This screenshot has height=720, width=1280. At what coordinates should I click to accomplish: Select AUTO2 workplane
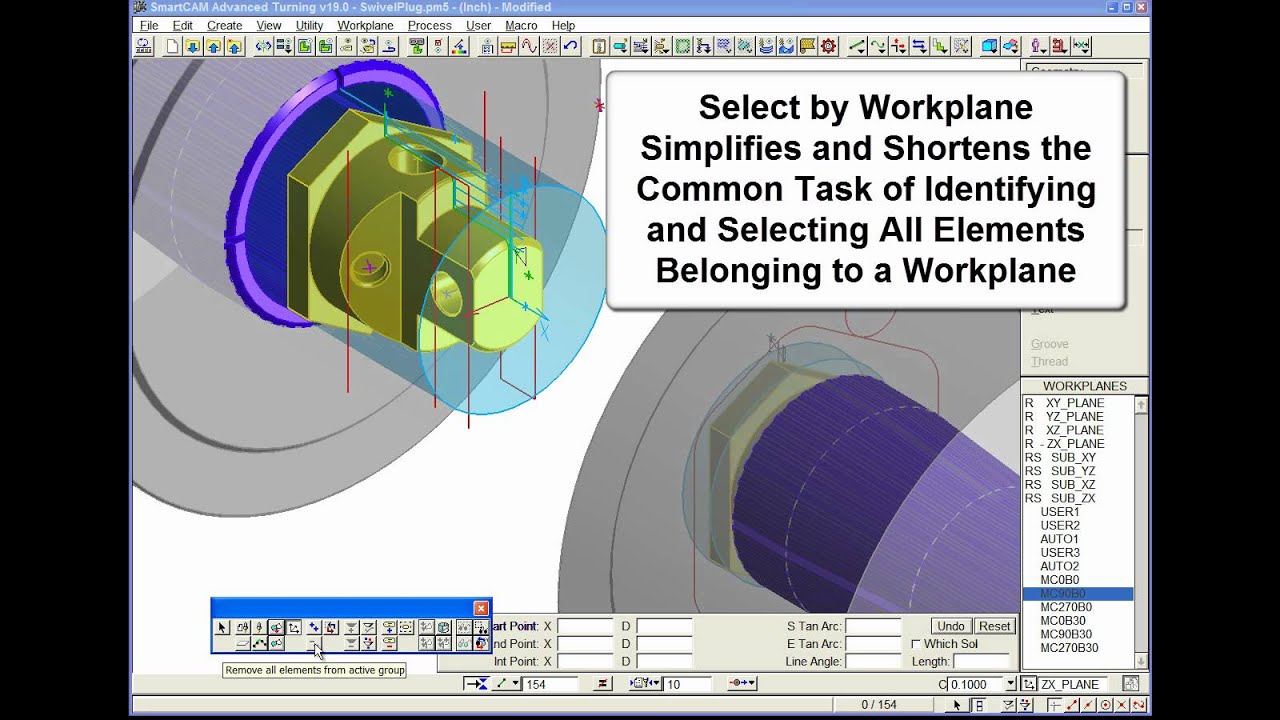click(x=1078, y=566)
